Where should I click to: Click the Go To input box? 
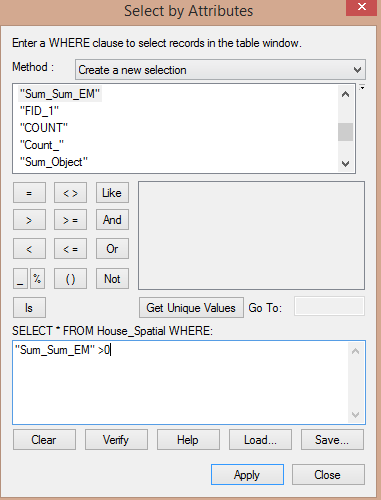click(x=329, y=306)
